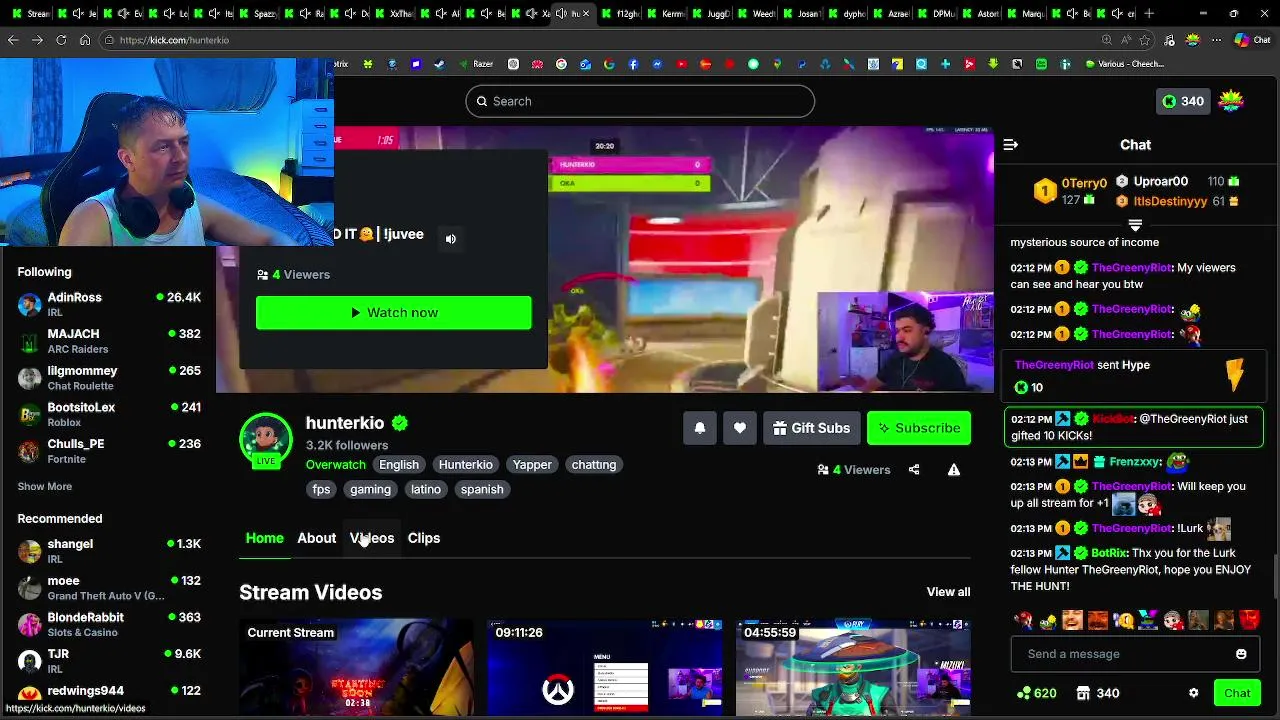The height and width of the screenshot is (720, 1280).
Task: Open the 09:11:26 stream video thumbnail
Action: (605, 668)
